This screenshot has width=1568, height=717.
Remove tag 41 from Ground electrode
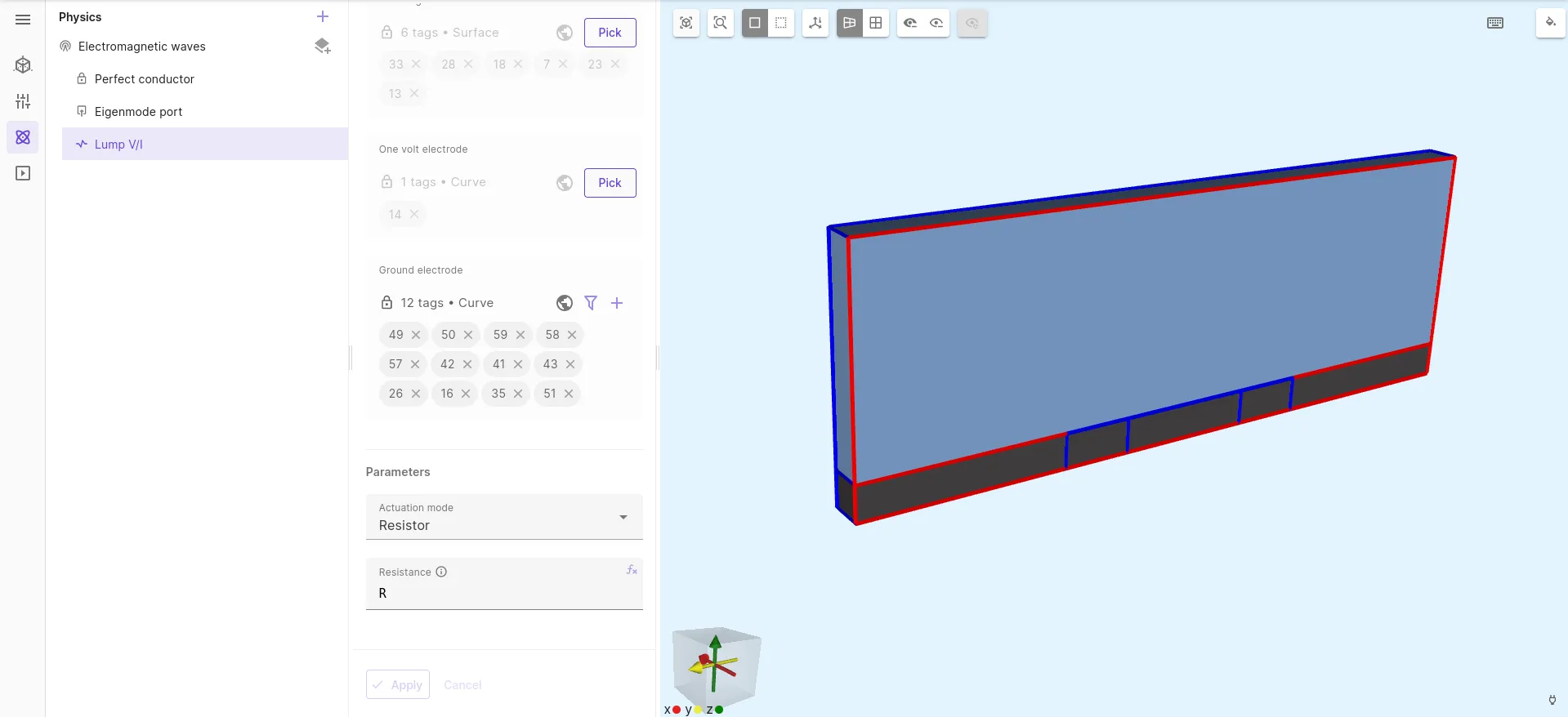(x=518, y=364)
